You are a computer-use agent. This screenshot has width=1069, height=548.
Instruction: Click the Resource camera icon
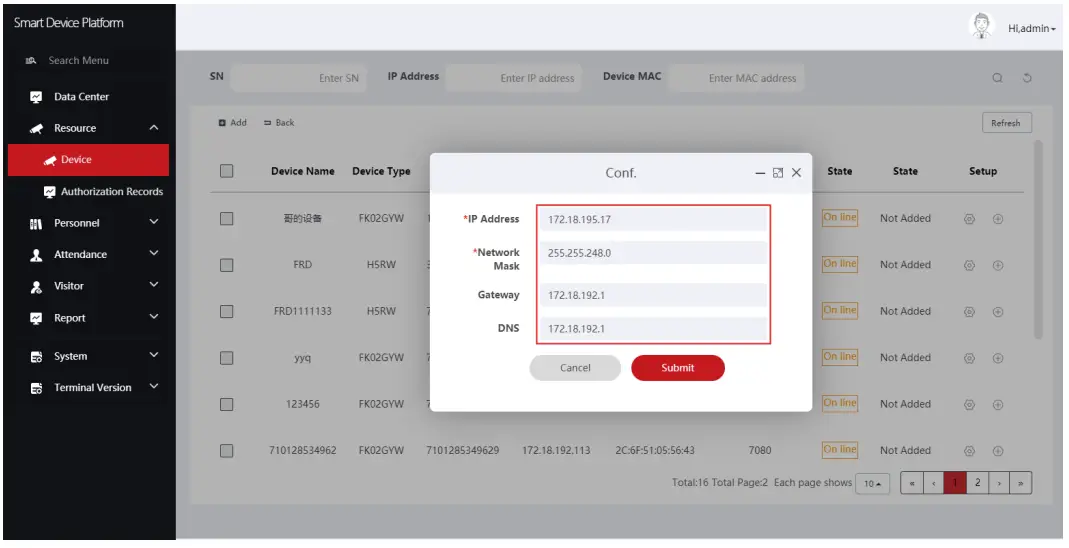click(36, 129)
